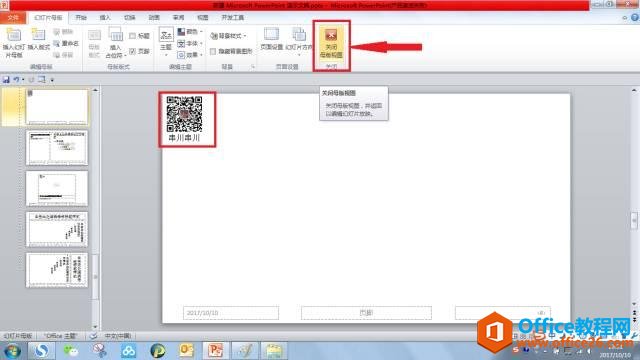Open the File tab

pos(13,18)
